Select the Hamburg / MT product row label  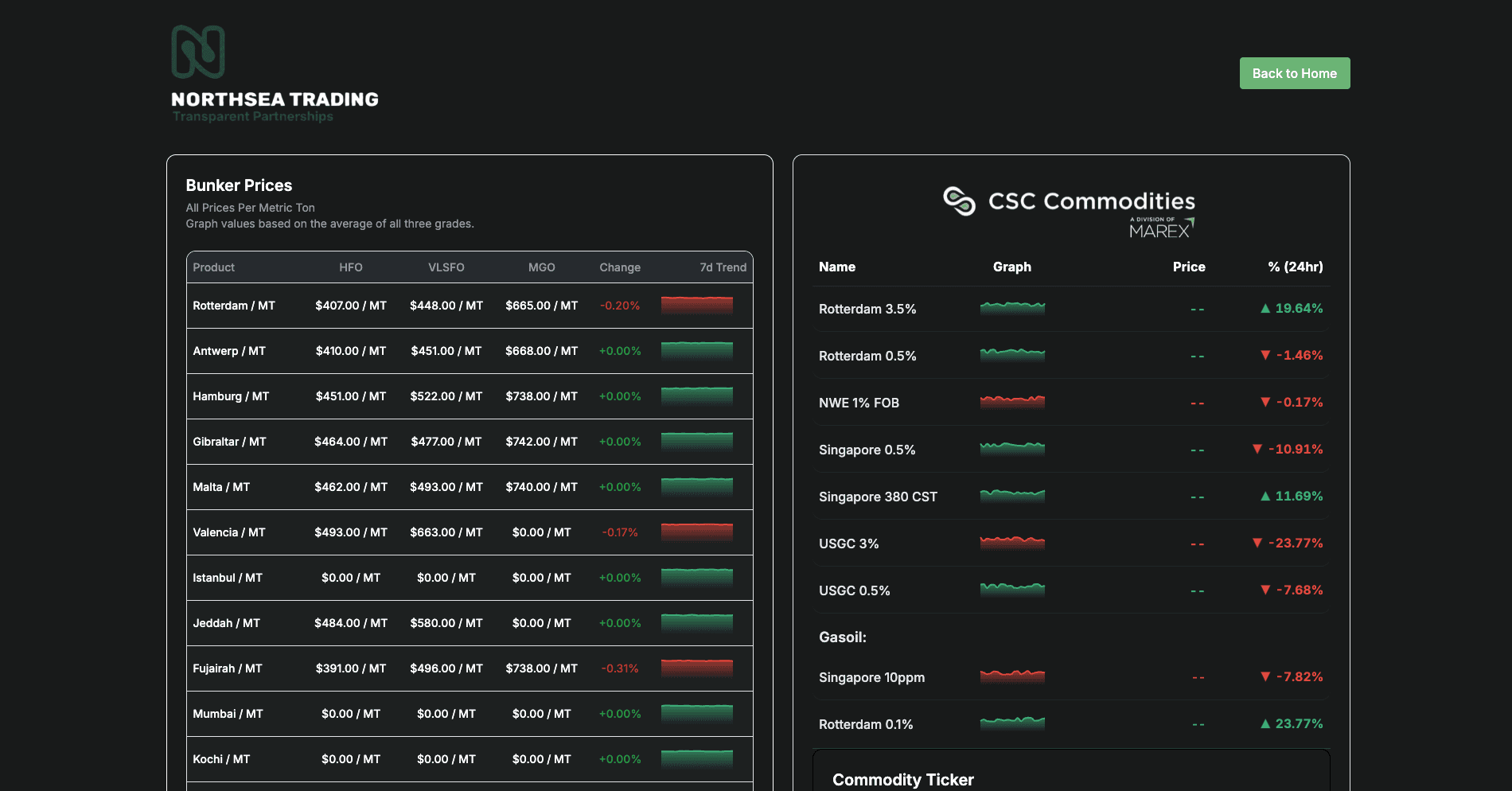(x=231, y=396)
